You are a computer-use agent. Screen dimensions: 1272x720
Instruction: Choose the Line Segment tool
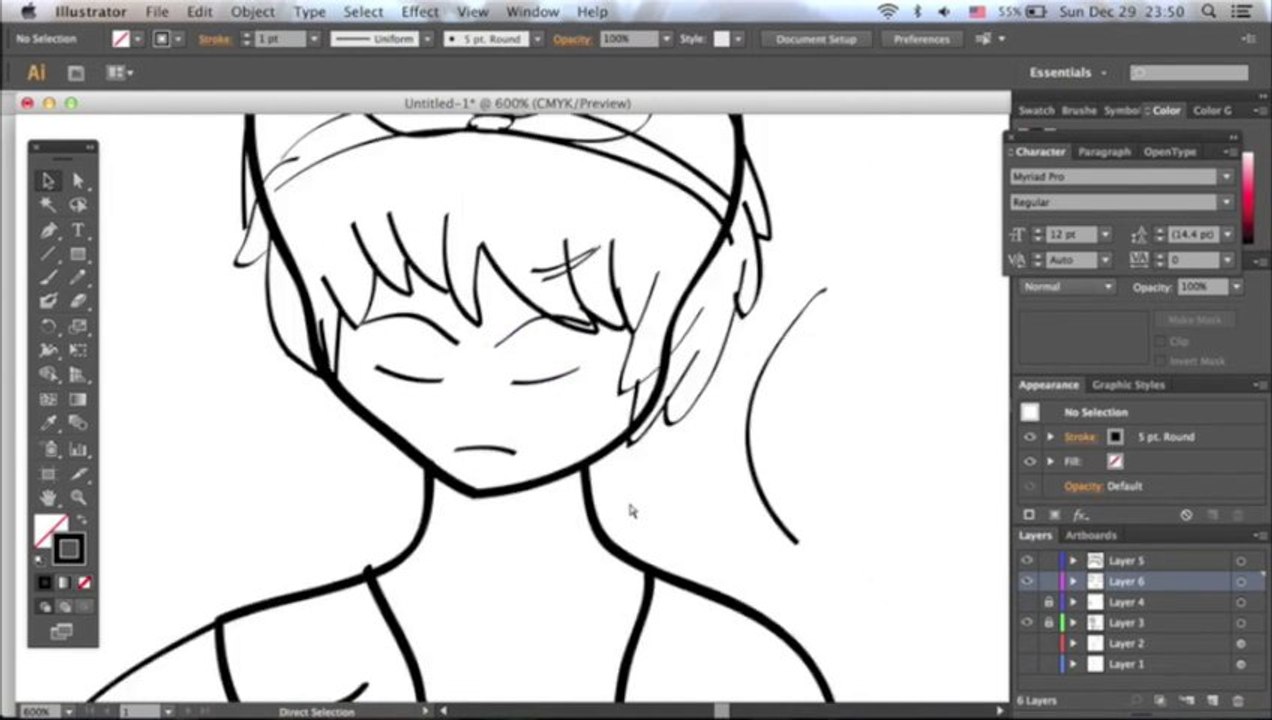[47, 254]
